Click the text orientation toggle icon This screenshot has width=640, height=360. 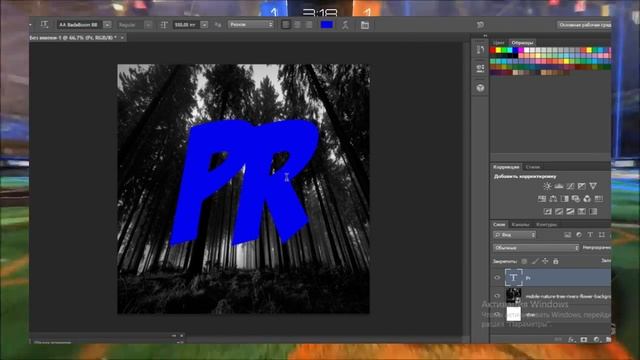[x=44, y=25]
